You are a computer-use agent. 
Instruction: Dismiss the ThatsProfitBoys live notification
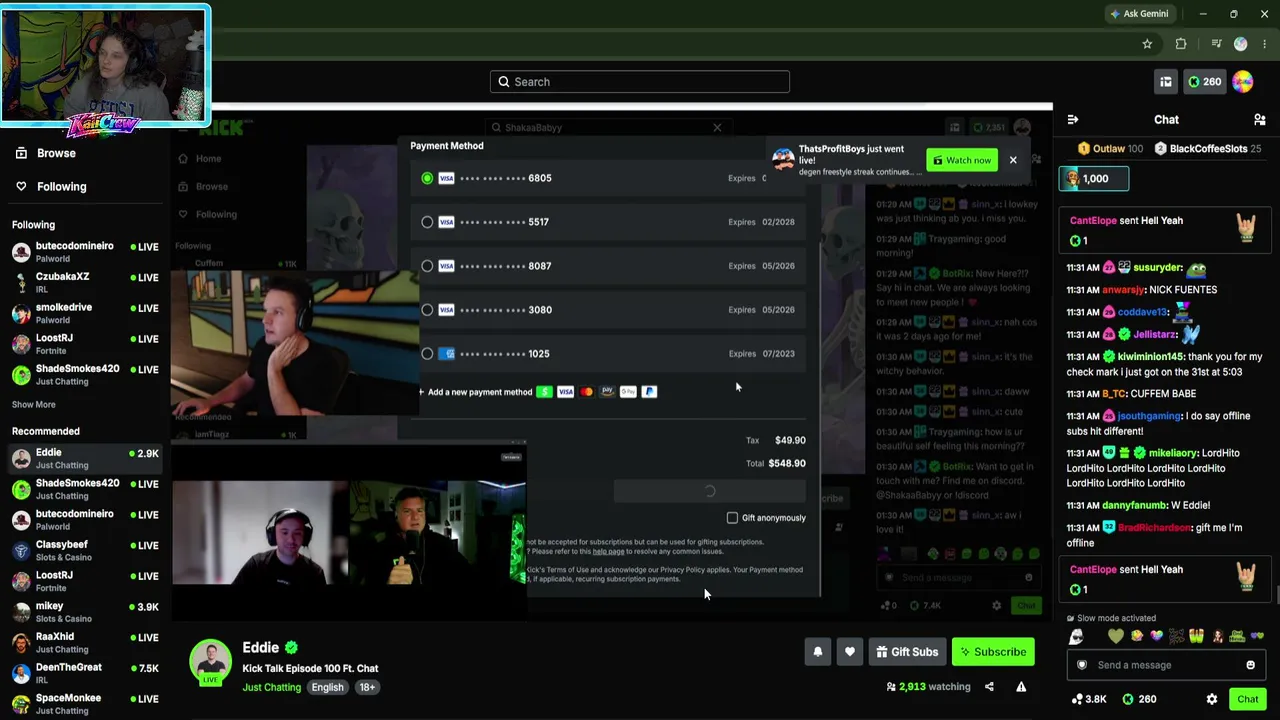[1013, 160]
